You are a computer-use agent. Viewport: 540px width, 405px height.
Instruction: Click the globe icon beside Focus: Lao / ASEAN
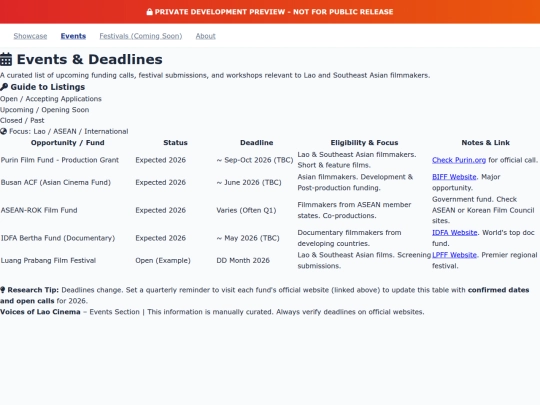(x=3, y=131)
